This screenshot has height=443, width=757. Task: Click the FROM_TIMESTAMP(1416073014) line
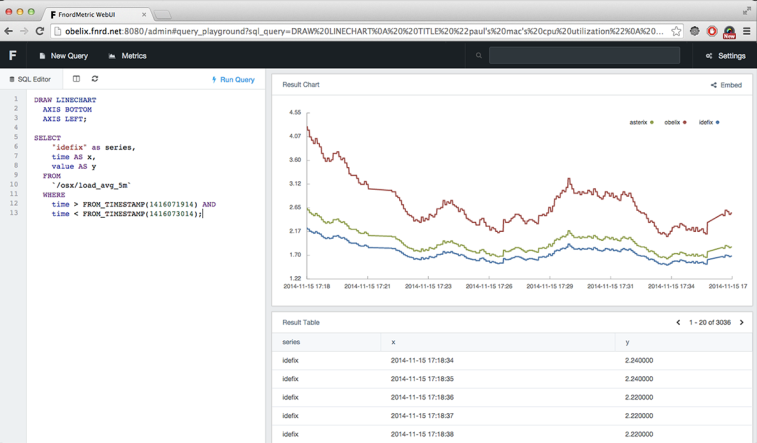point(127,214)
